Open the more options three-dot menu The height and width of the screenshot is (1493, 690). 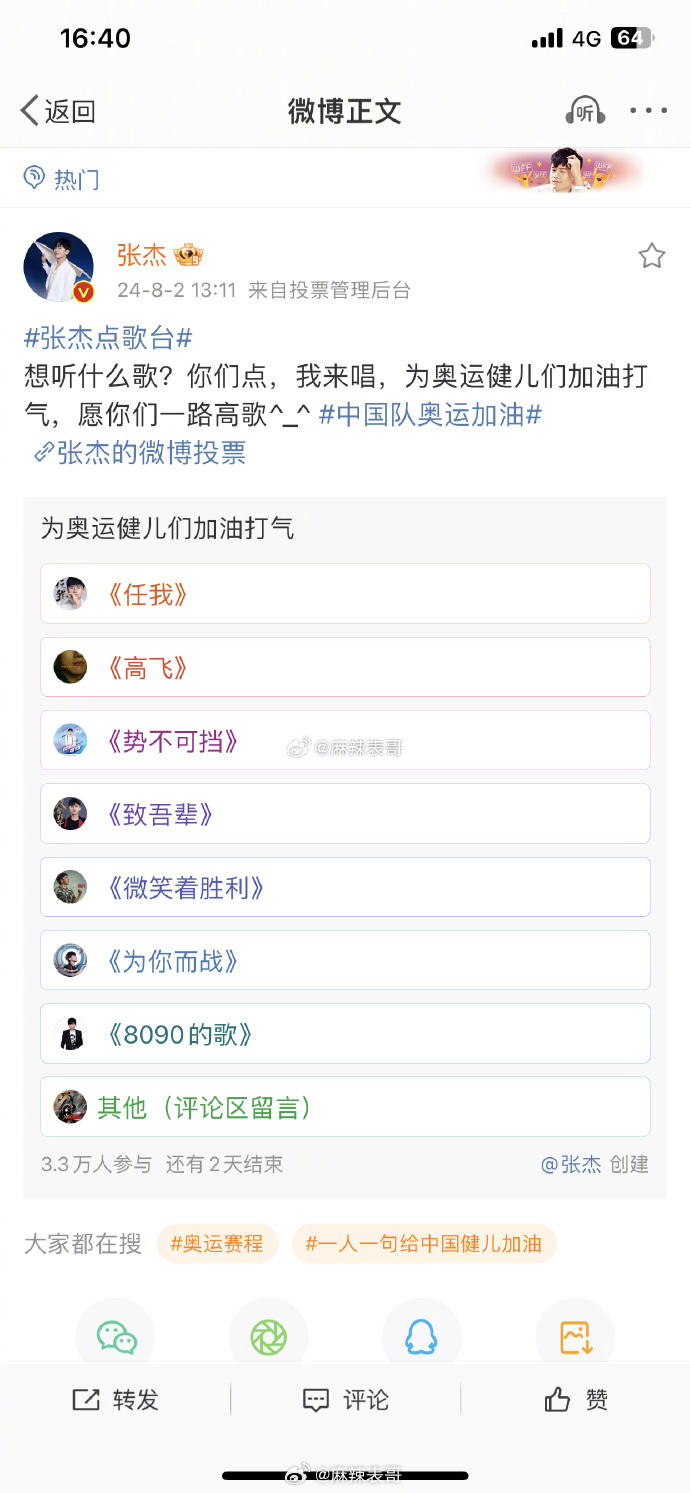648,111
